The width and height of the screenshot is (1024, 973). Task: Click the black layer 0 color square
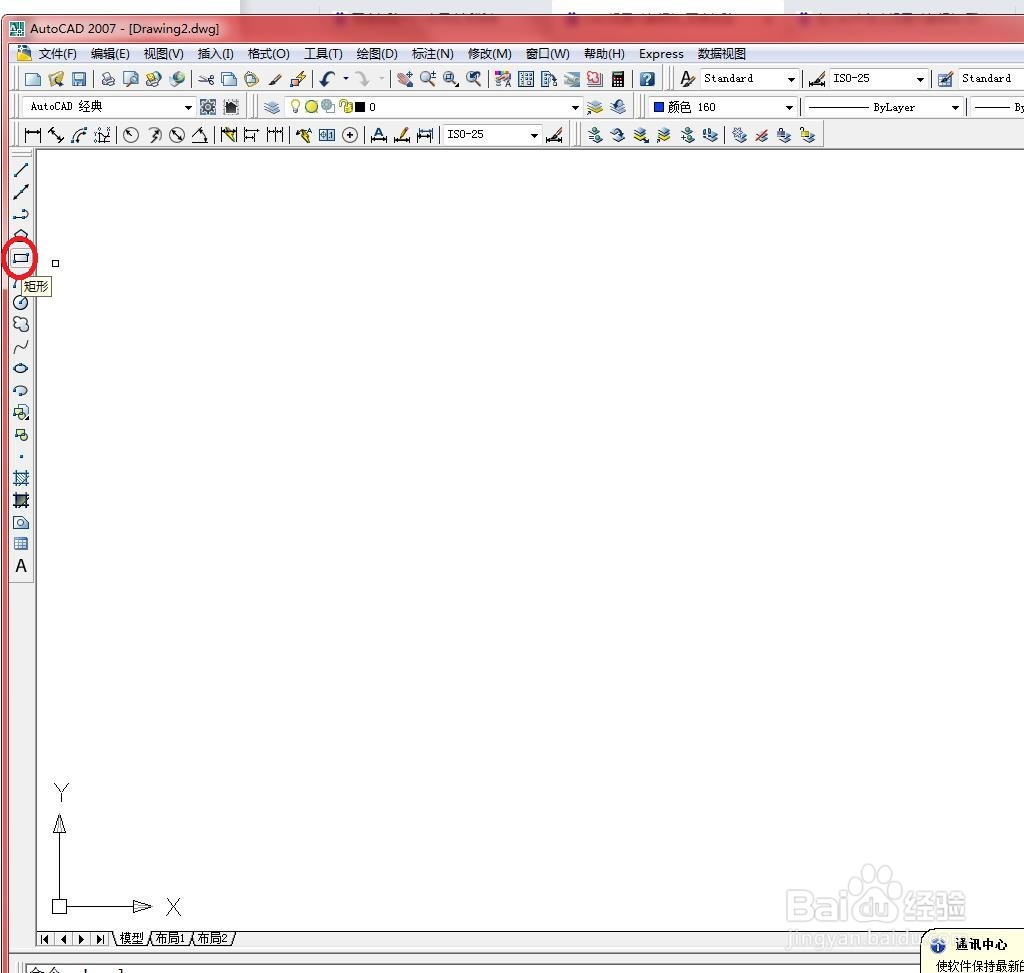point(360,106)
